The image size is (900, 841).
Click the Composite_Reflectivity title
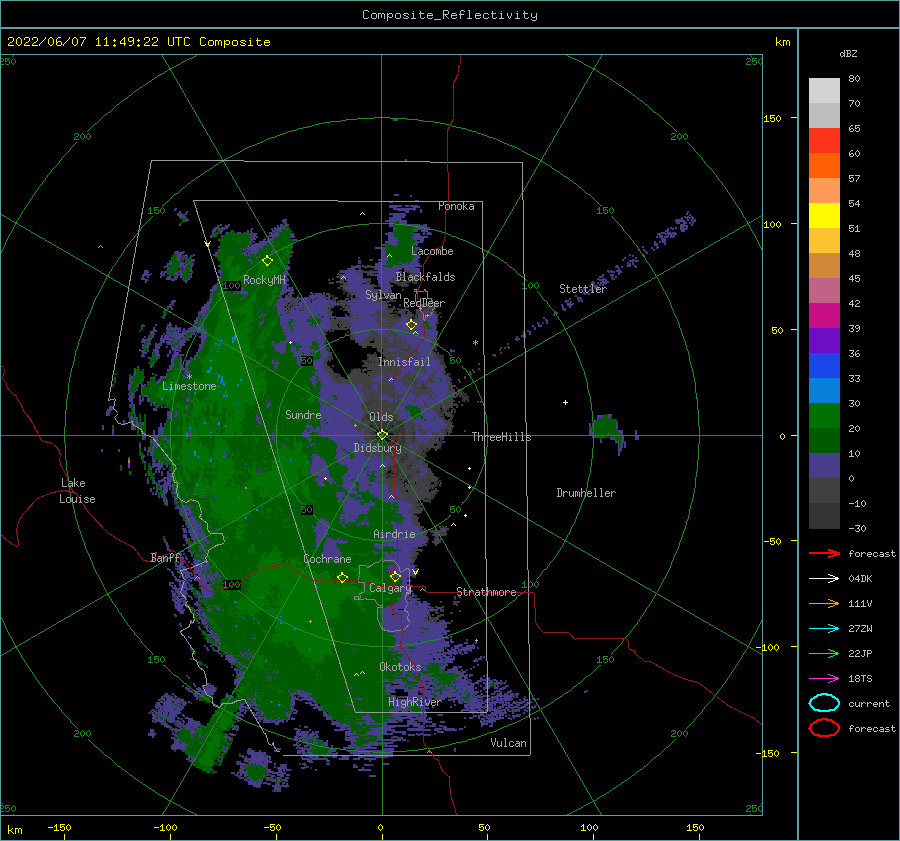click(450, 15)
